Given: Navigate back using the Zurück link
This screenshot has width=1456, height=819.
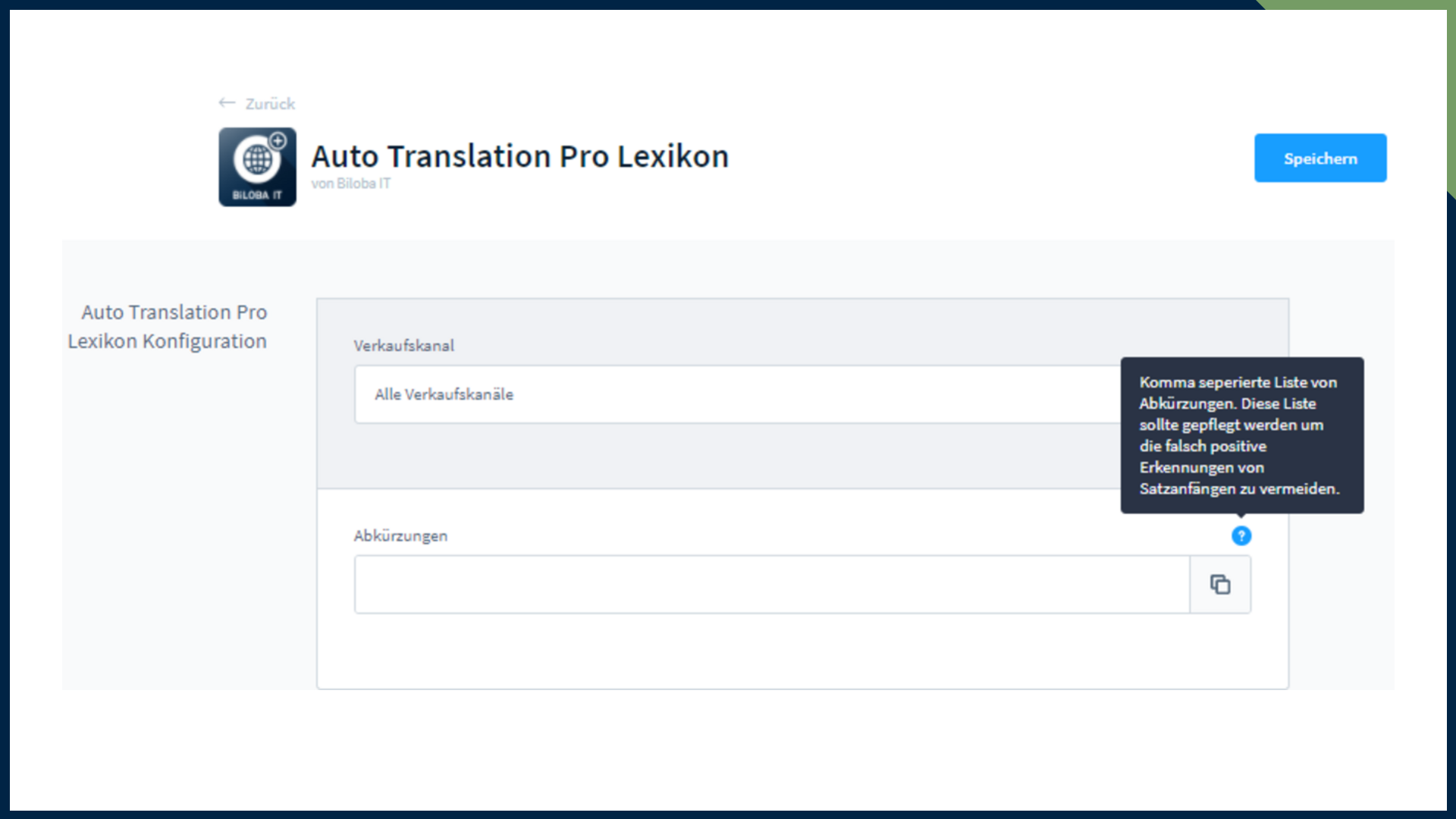Looking at the screenshot, I should (270, 103).
